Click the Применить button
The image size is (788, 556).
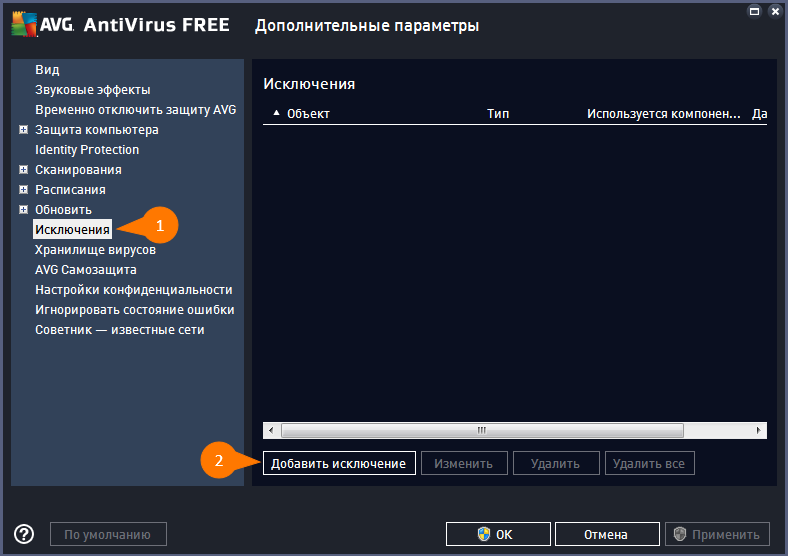[x=717, y=534]
